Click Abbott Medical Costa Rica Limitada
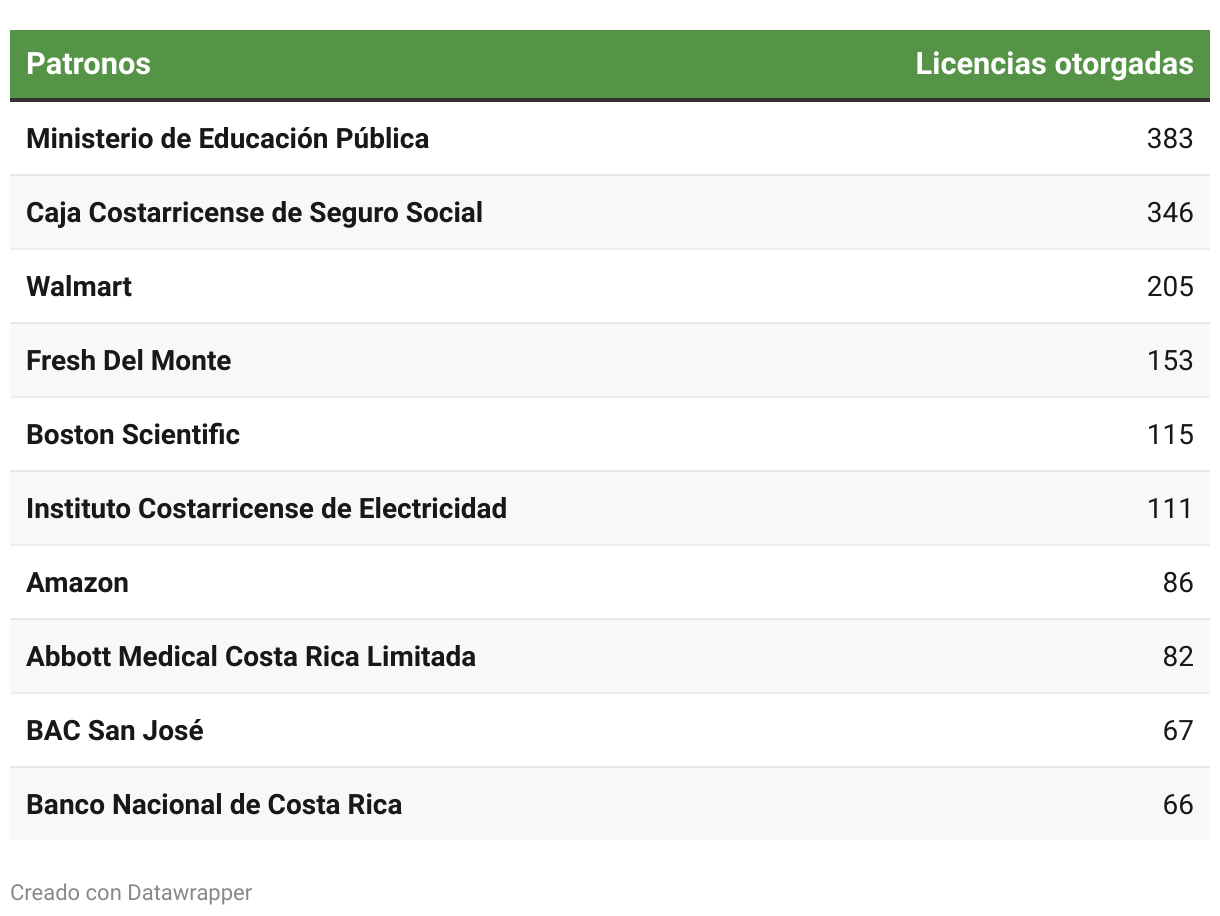This screenshot has width=1220, height=916. pyautogui.click(x=251, y=657)
